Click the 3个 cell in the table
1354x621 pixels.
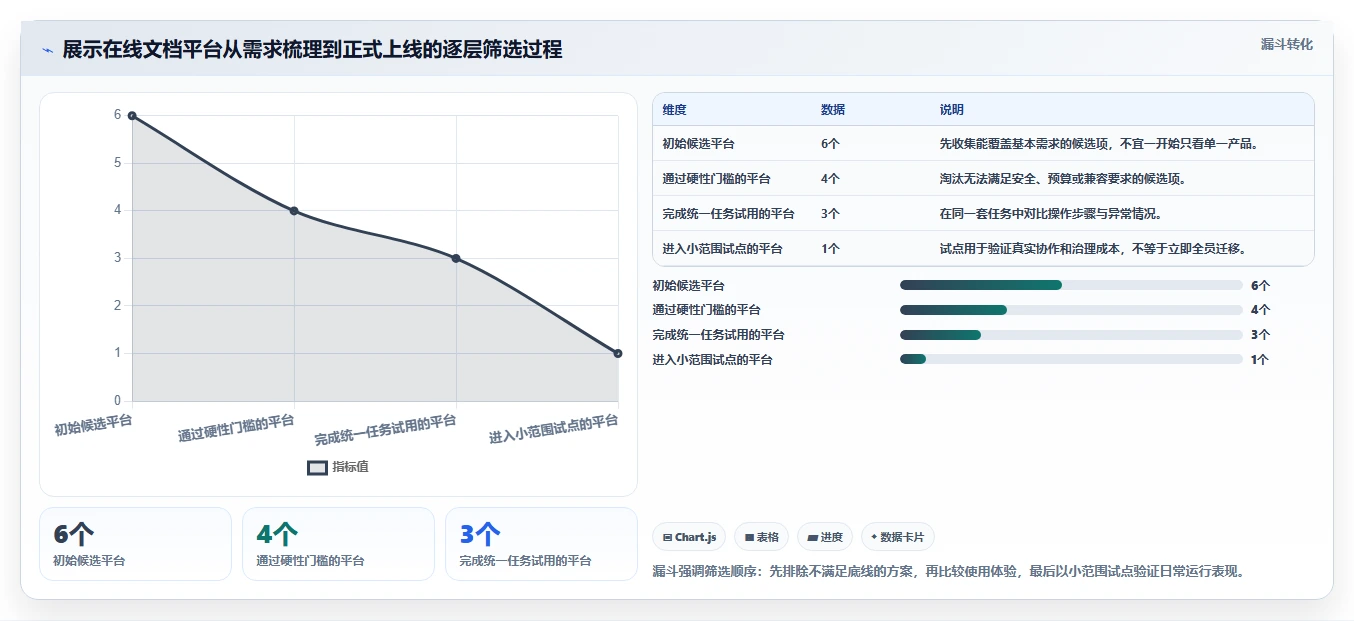click(x=830, y=214)
